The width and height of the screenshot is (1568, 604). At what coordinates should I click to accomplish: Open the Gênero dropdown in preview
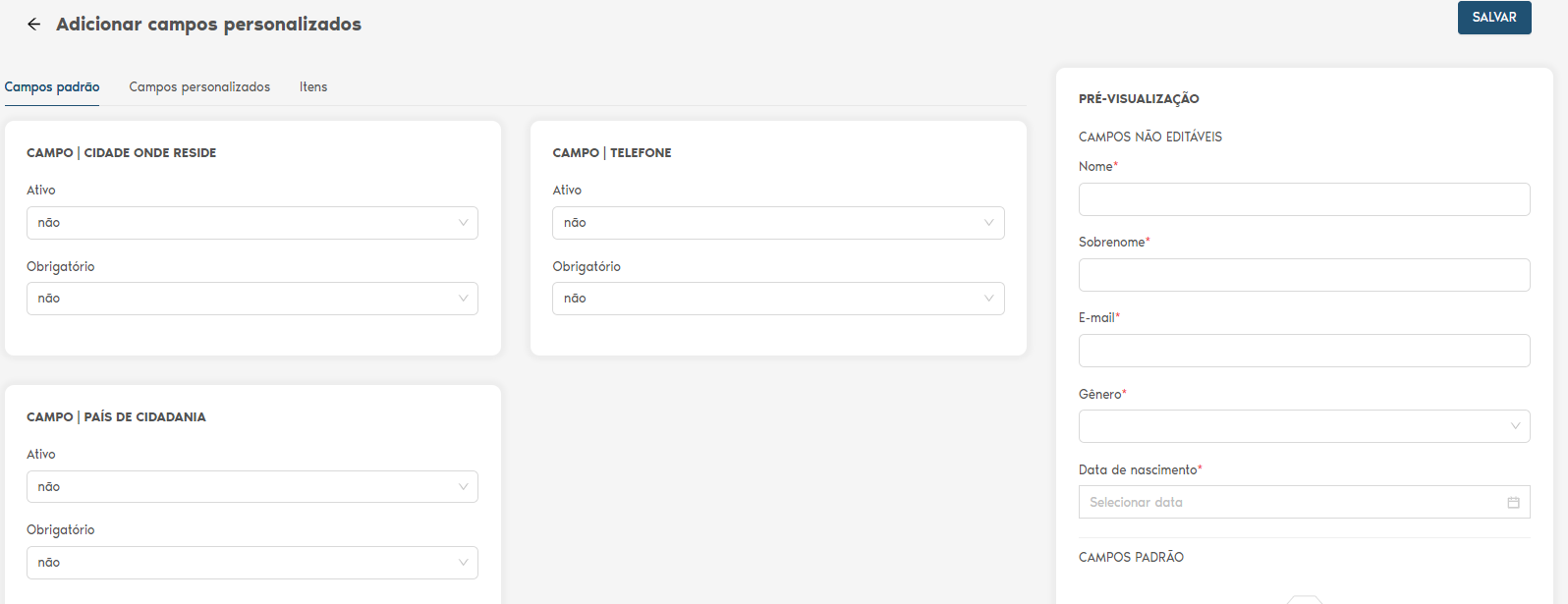[1303, 426]
